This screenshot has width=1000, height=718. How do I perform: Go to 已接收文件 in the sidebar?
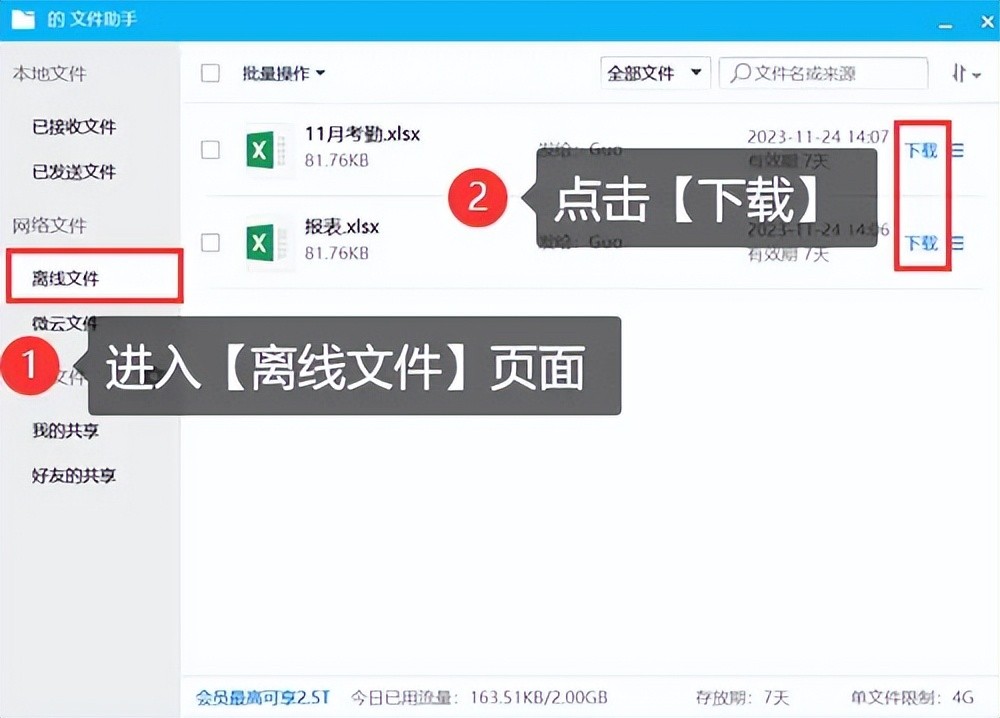click(x=74, y=127)
